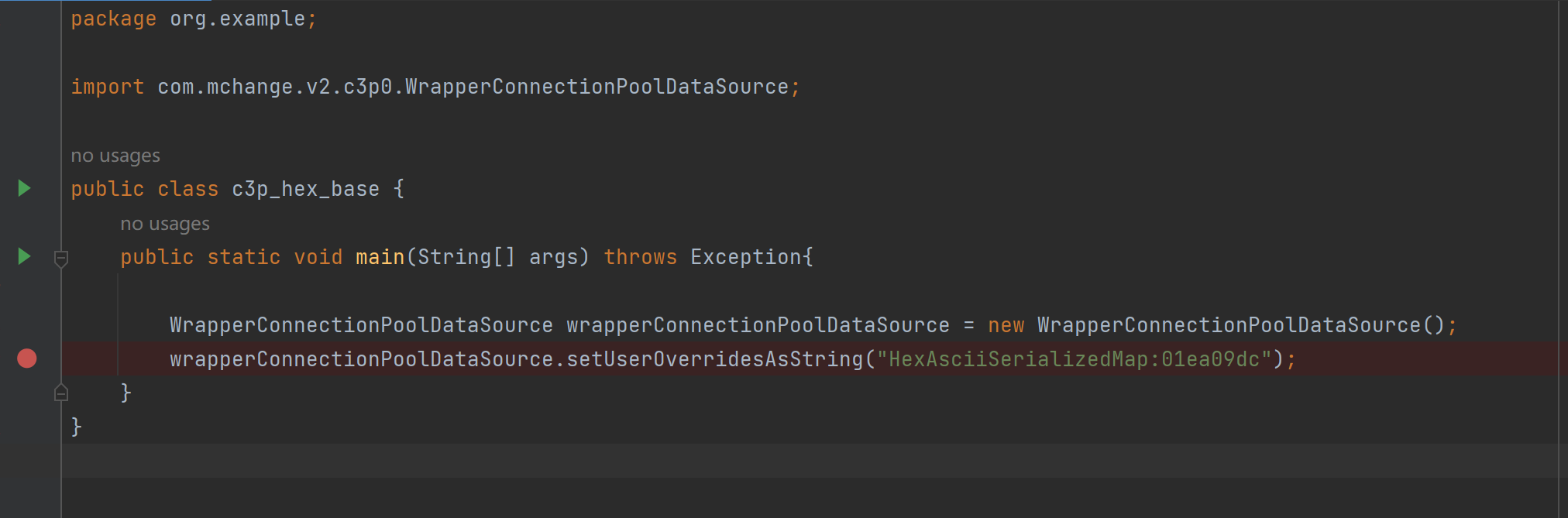This screenshot has width=1568, height=518.
Task: Click the org.example package name
Action: click(237, 19)
